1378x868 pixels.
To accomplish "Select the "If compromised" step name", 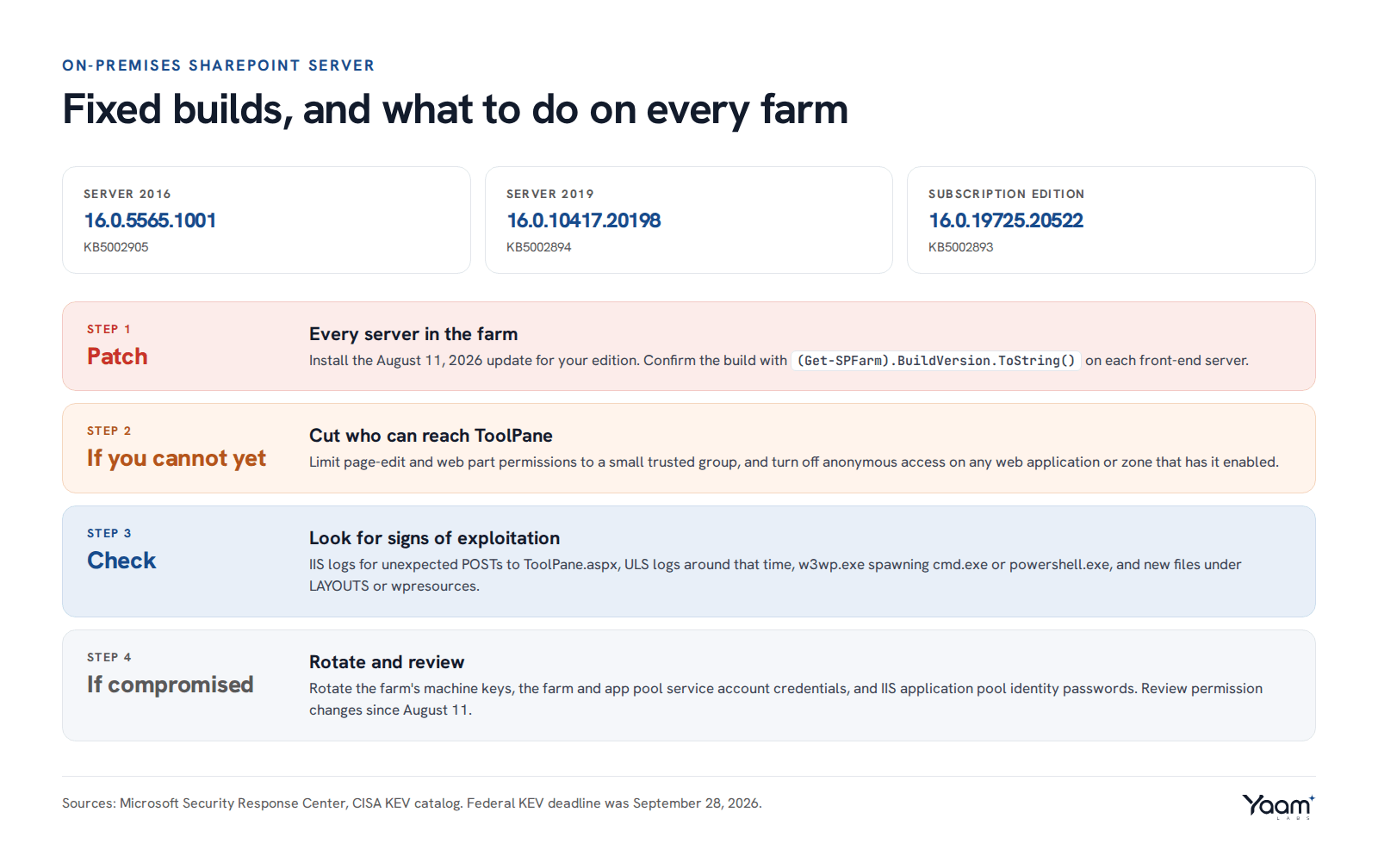I will 171,685.
